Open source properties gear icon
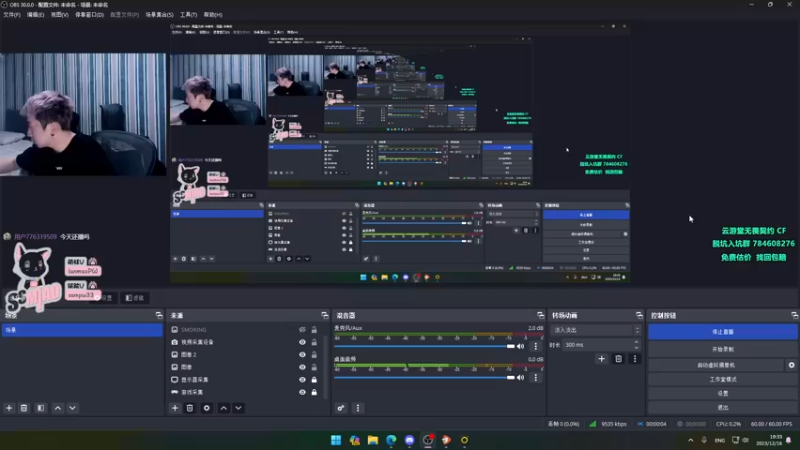The width and height of the screenshot is (800, 450). [x=207, y=408]
